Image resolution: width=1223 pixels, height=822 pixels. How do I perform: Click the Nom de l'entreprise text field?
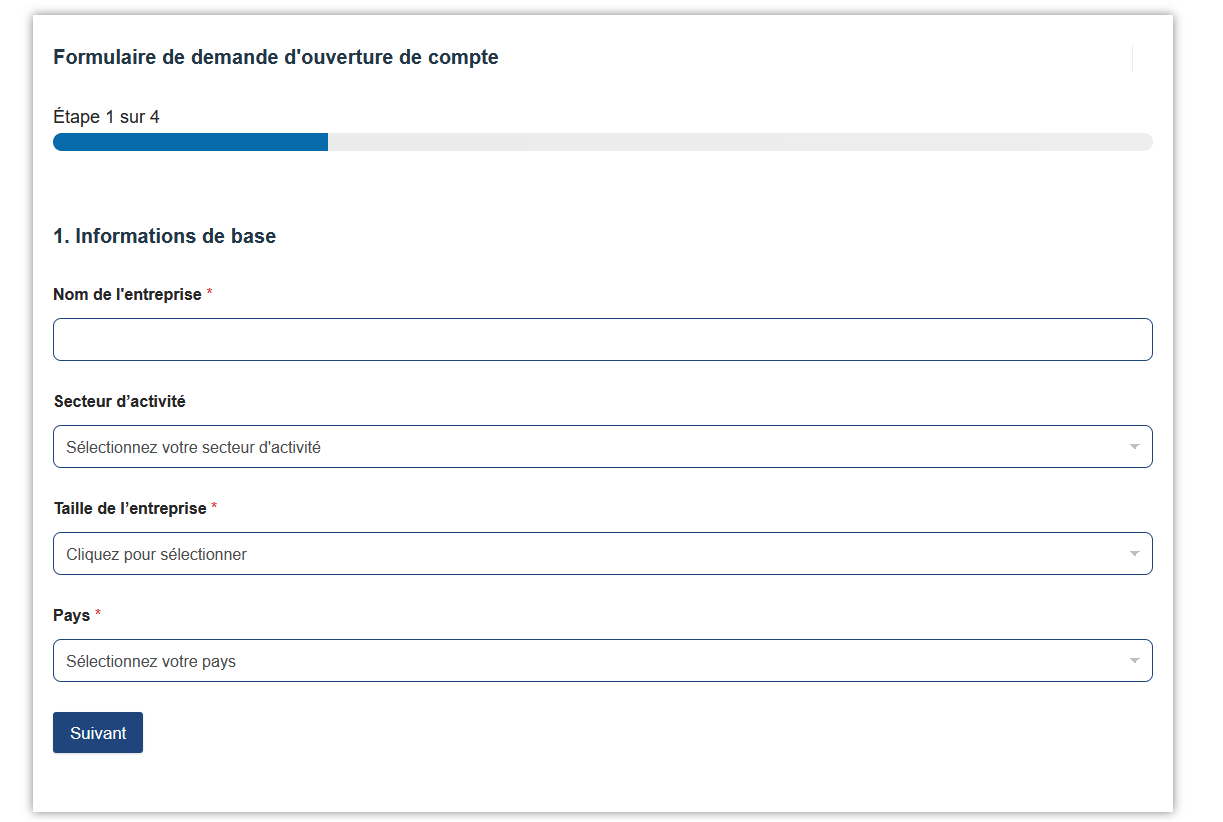tap(602, 340)
